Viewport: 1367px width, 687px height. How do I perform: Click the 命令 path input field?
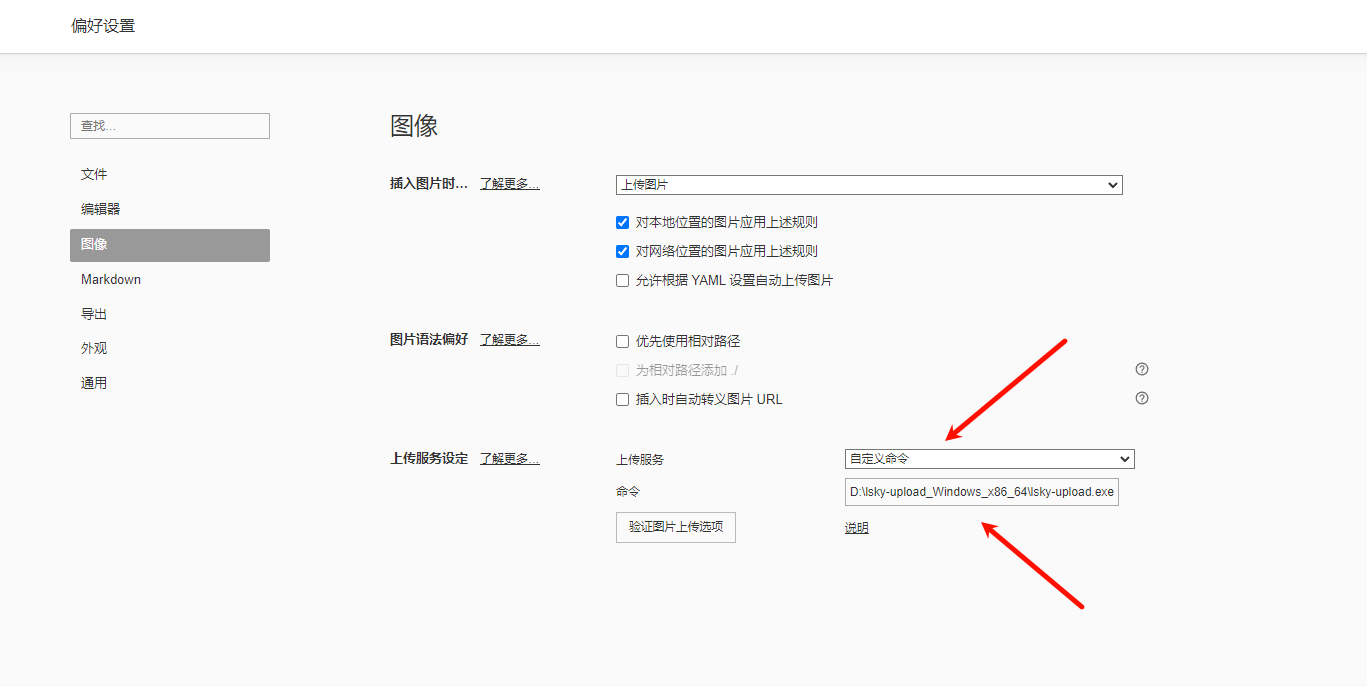tap(981, 492)
